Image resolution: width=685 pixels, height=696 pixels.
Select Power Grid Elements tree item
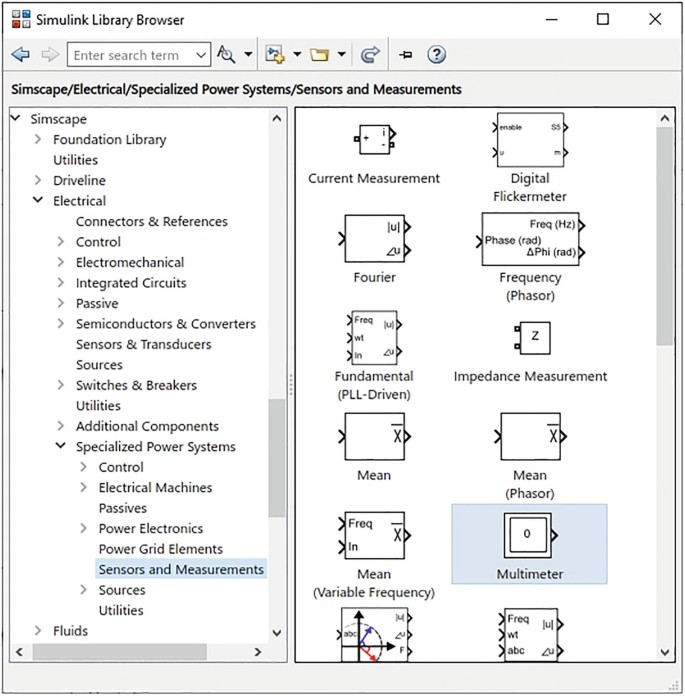(x=161, y=549)
